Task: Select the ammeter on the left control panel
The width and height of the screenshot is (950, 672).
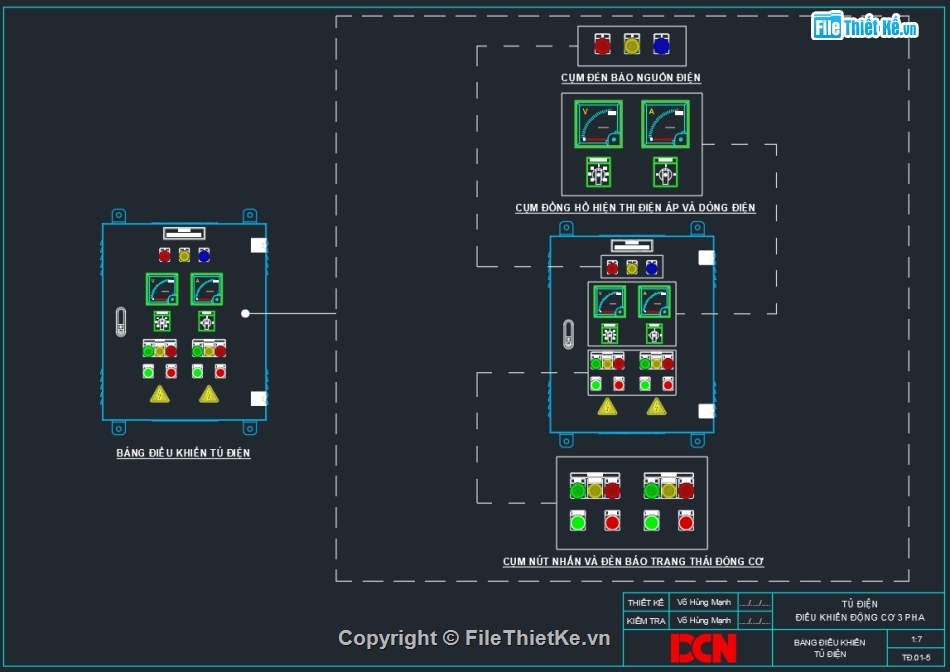Action: pos(207,289)
